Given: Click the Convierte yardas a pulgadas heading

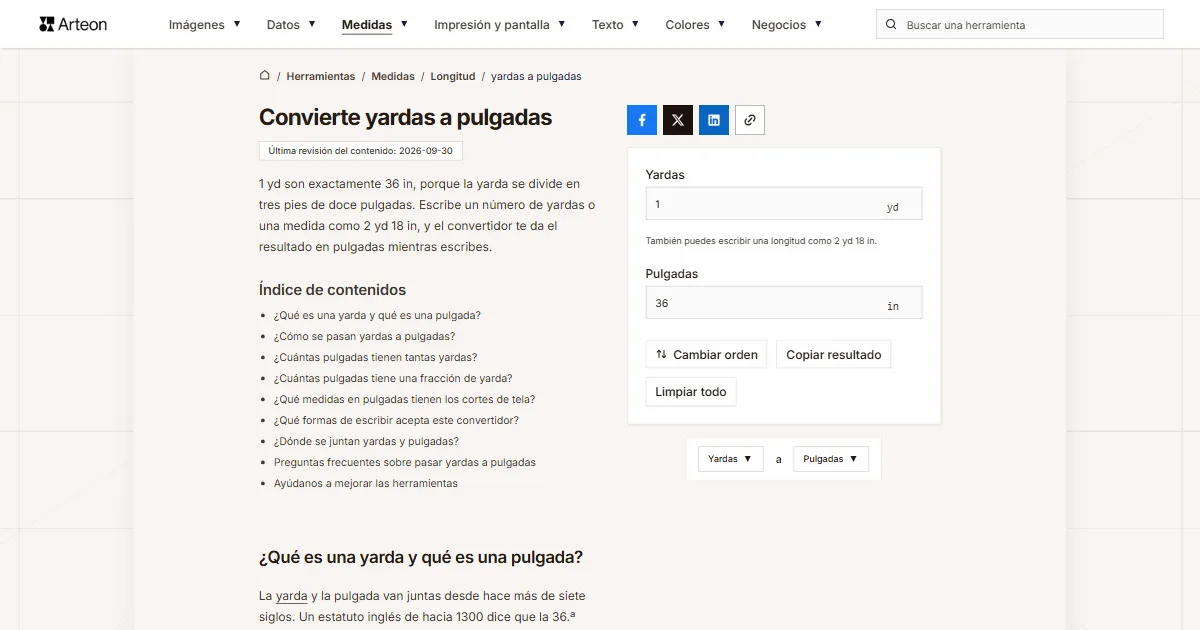Looking at the screenshot, I should (405, 117).
